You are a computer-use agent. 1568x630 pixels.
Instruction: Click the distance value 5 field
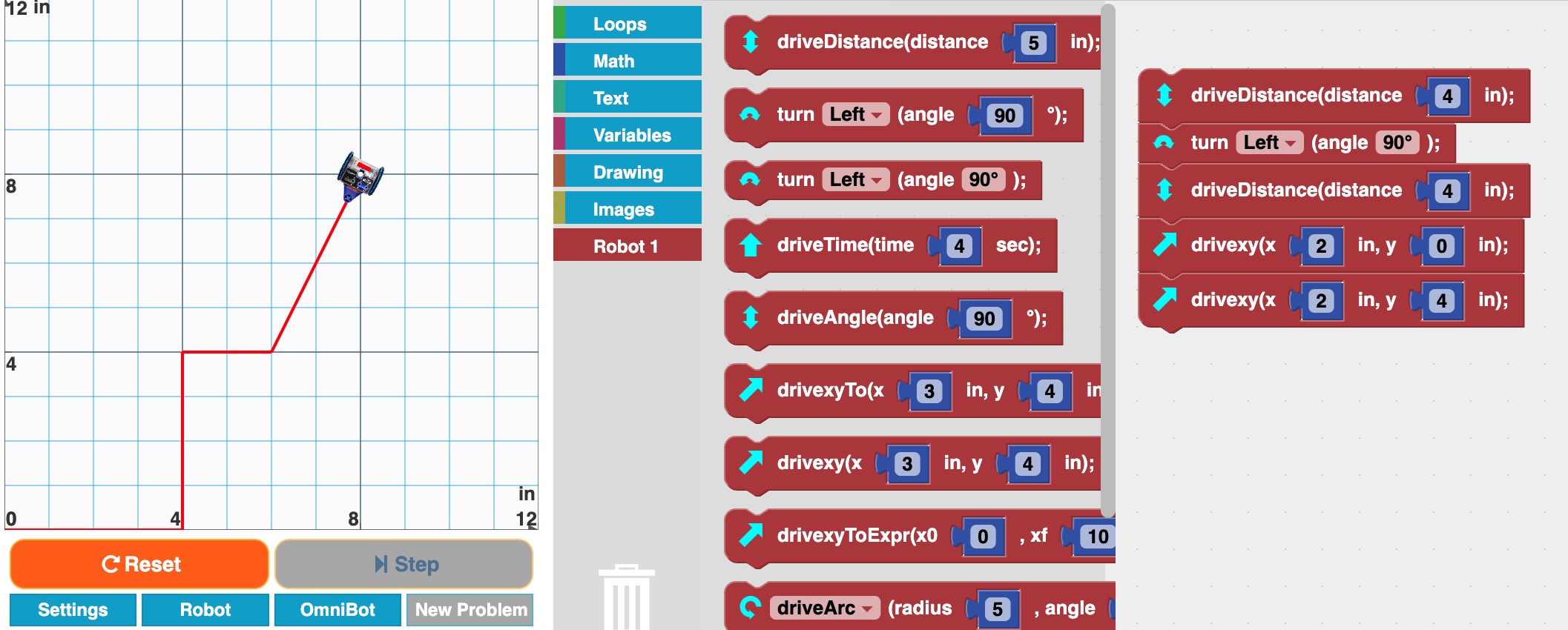coord(1033,43)
